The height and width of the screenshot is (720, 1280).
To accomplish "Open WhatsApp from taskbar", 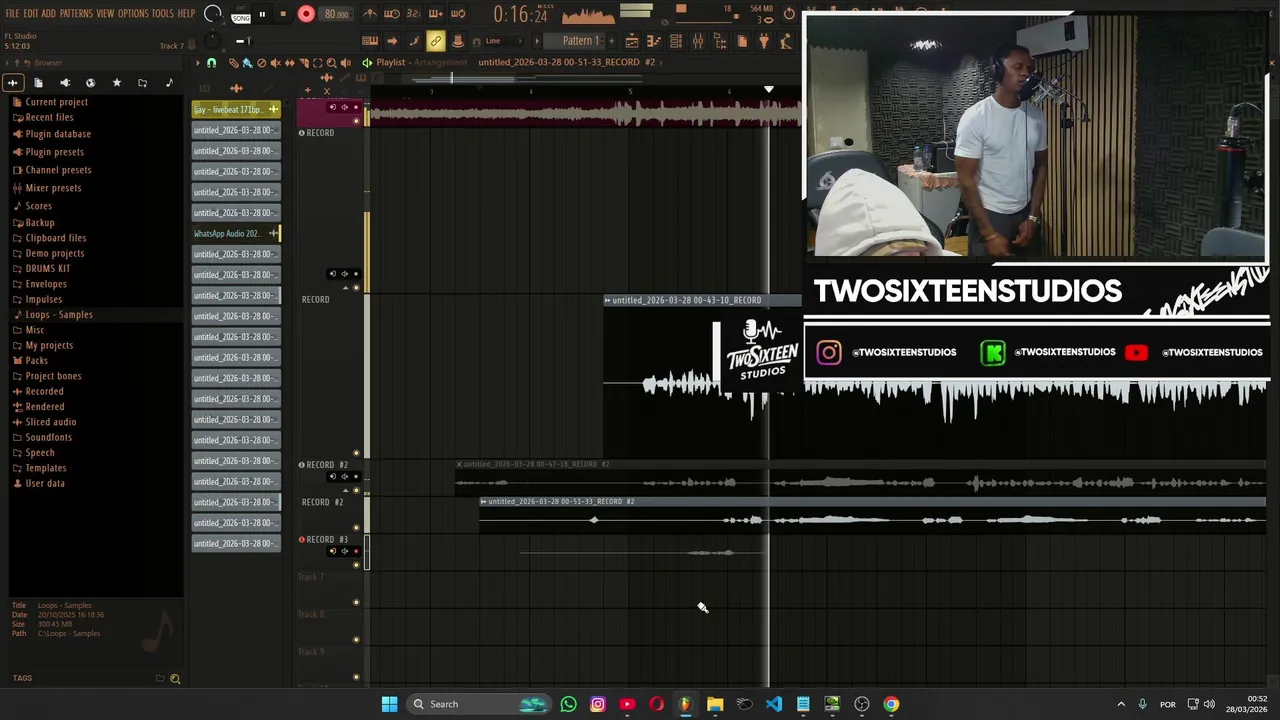I will coord(568,704).
